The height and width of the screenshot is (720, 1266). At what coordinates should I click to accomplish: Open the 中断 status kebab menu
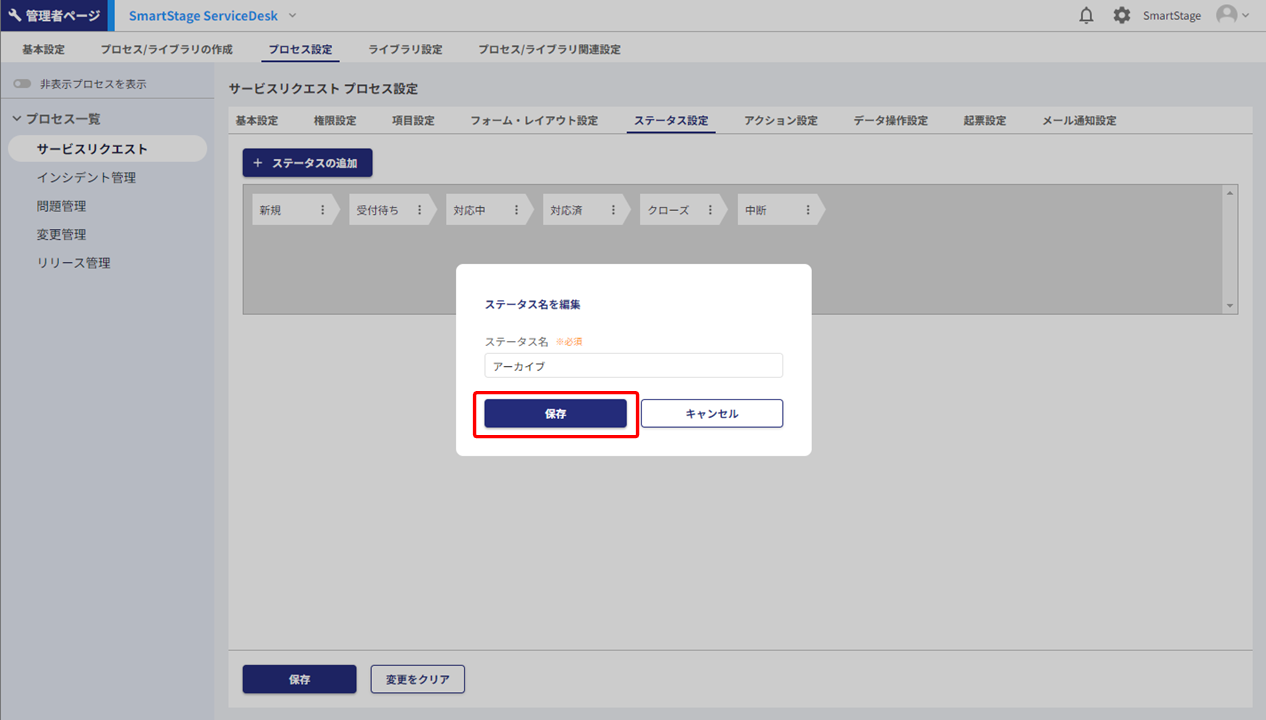coord(807,210)
